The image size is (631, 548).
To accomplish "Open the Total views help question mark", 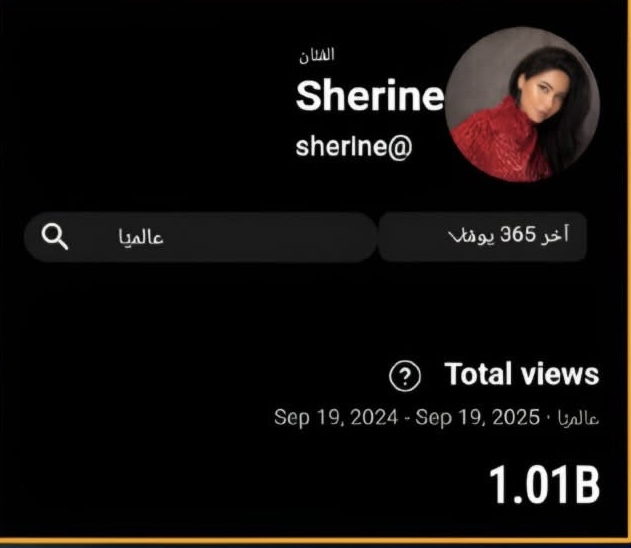I will pyautogui.click(x=405, y=376).
